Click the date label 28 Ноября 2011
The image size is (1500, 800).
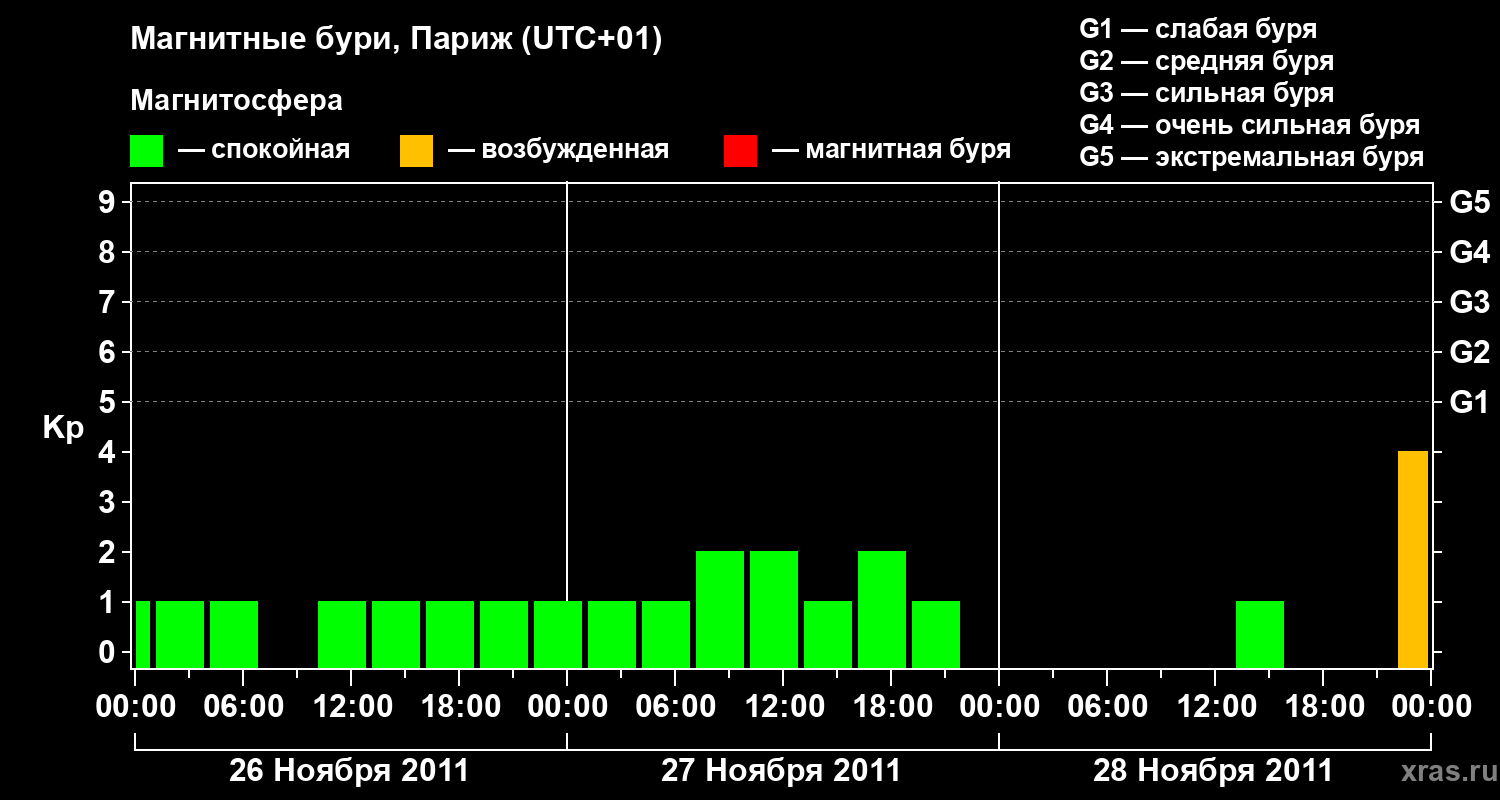click(1213, 771)
